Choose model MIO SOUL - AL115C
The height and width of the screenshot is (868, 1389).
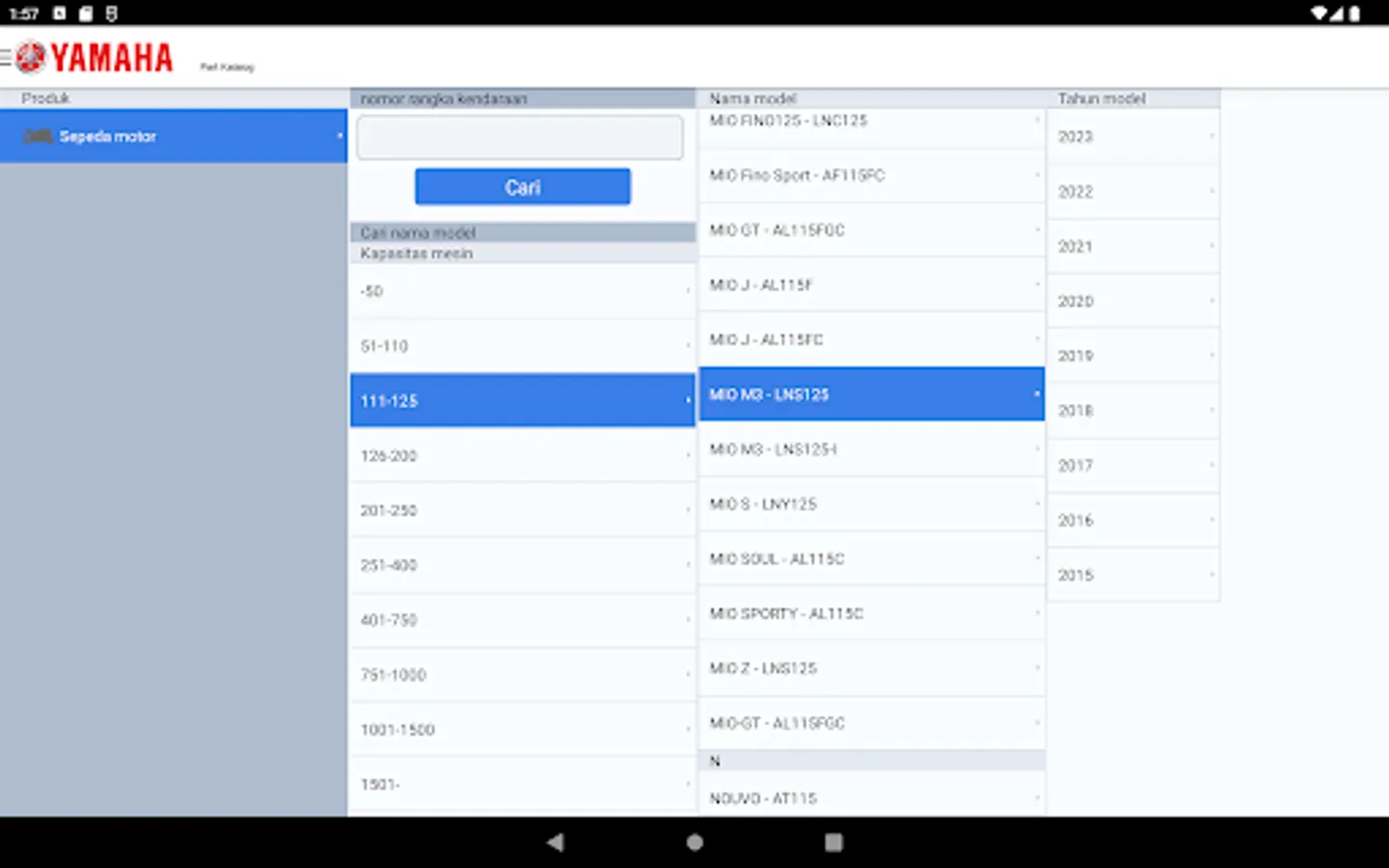tap(871, 559)
